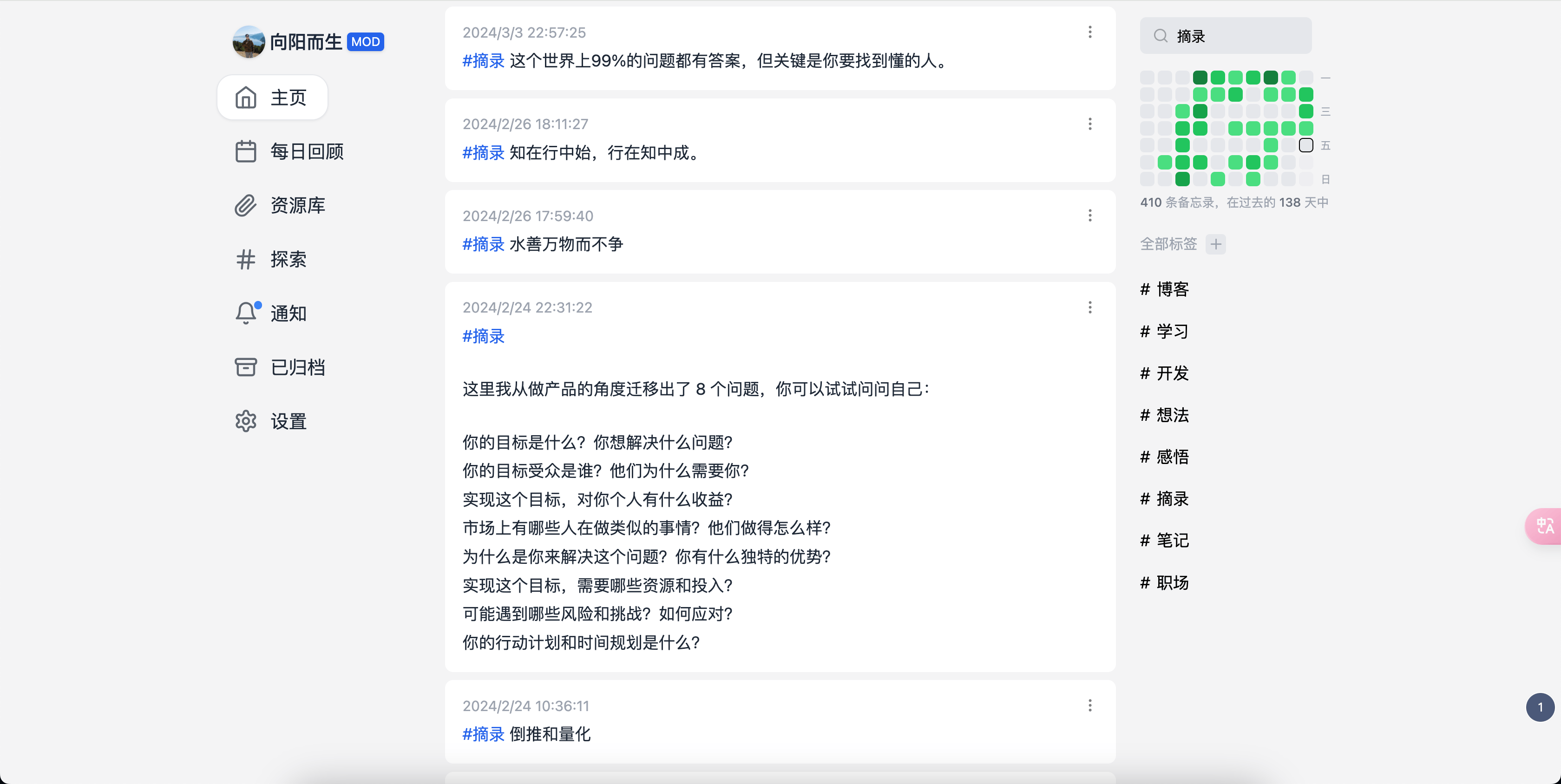Open the 已归档 archive box icon
The image size is (1561, 784).
pyautogui.click(x=245, y=367)
